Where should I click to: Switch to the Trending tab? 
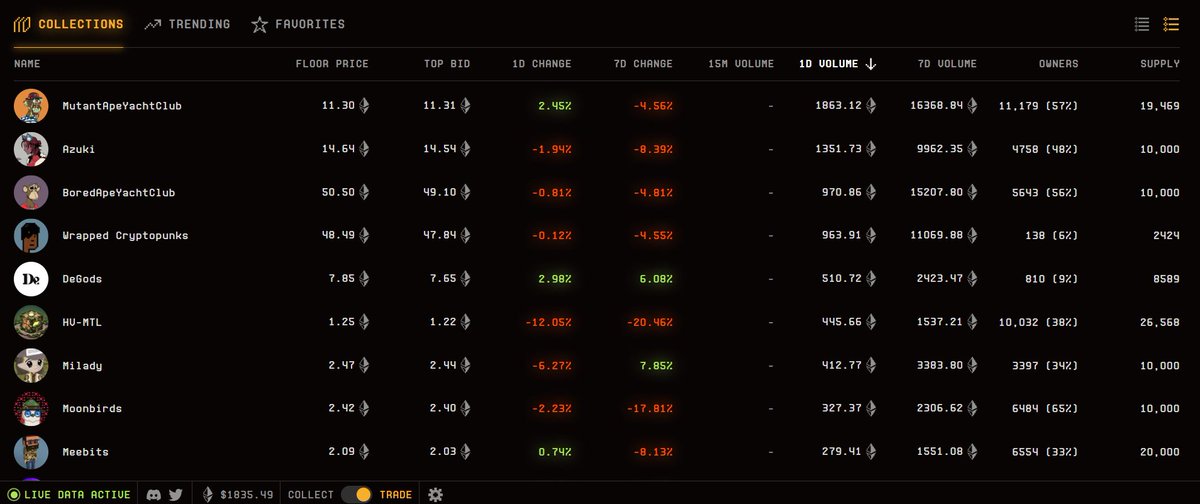[x=187, y=24]
